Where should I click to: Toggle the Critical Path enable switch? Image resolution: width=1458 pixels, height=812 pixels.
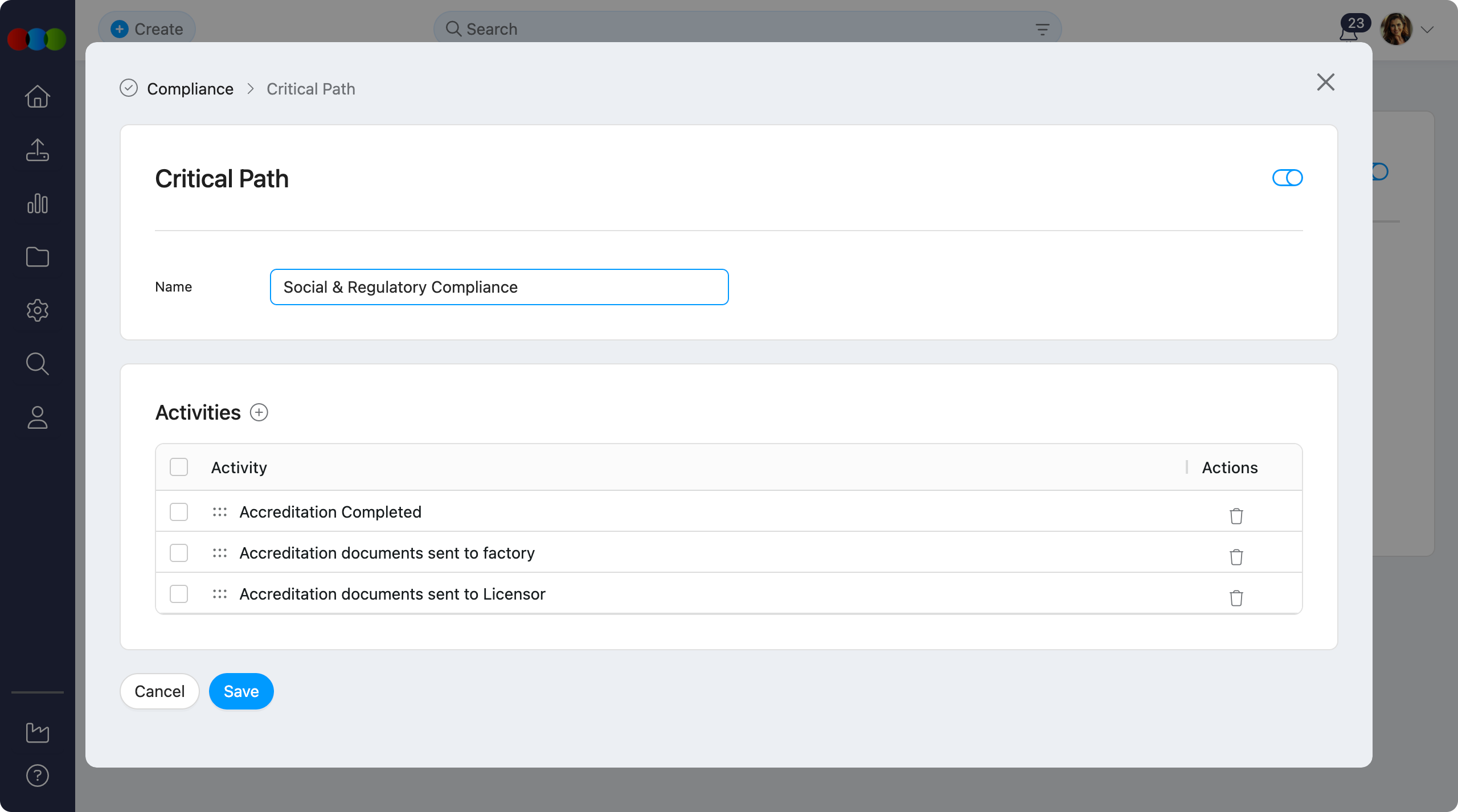click(x=1287, y=178)
